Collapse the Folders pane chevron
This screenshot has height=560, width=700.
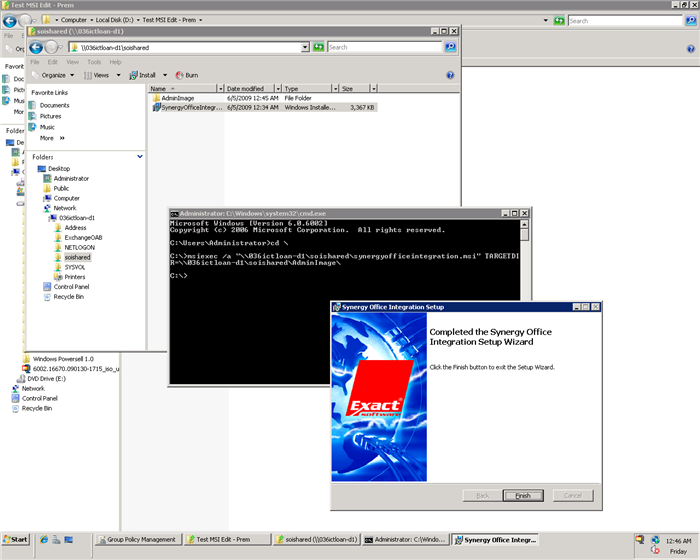click(x=140, y=157)
